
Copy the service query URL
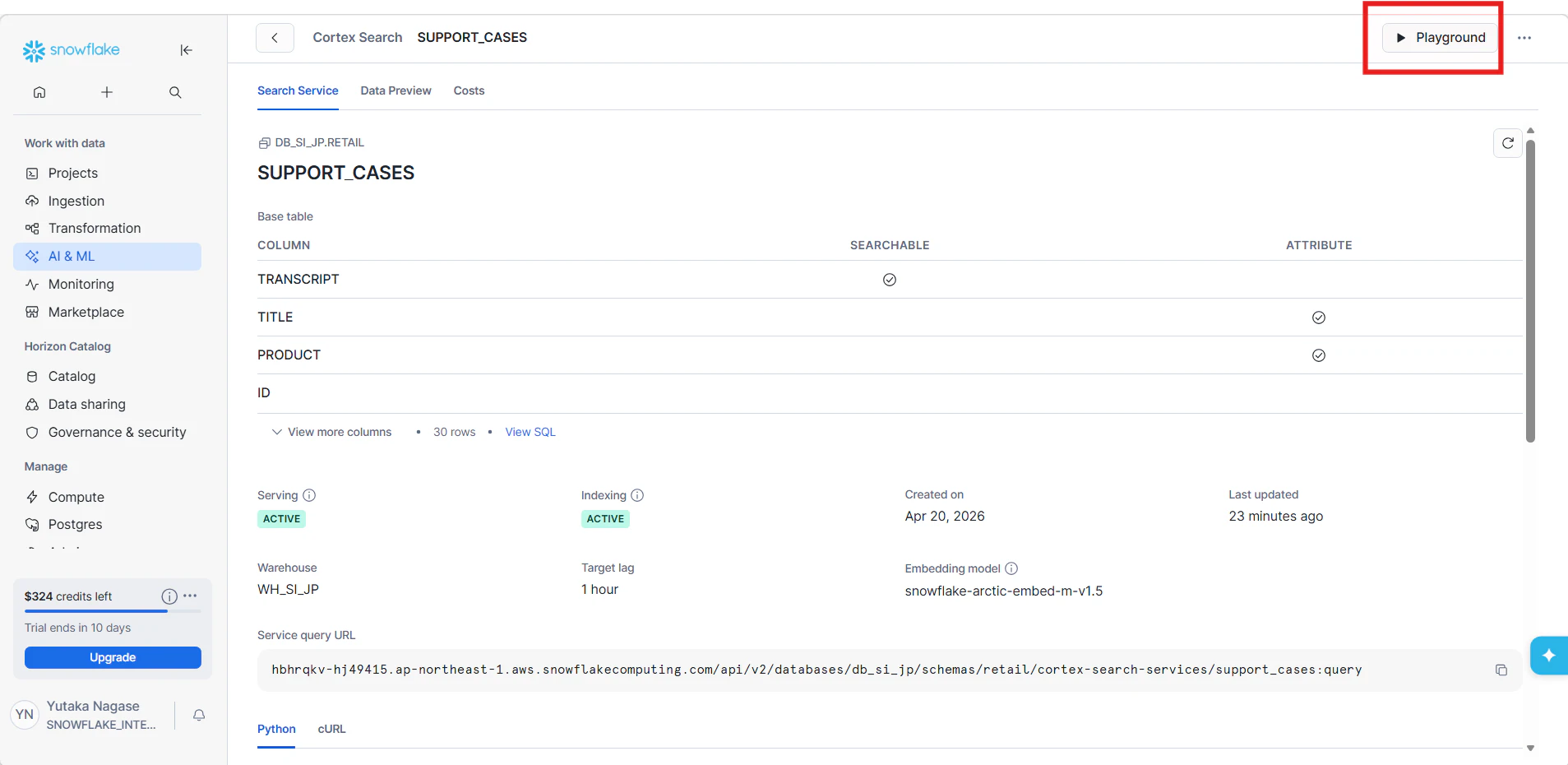[1501, 670]
